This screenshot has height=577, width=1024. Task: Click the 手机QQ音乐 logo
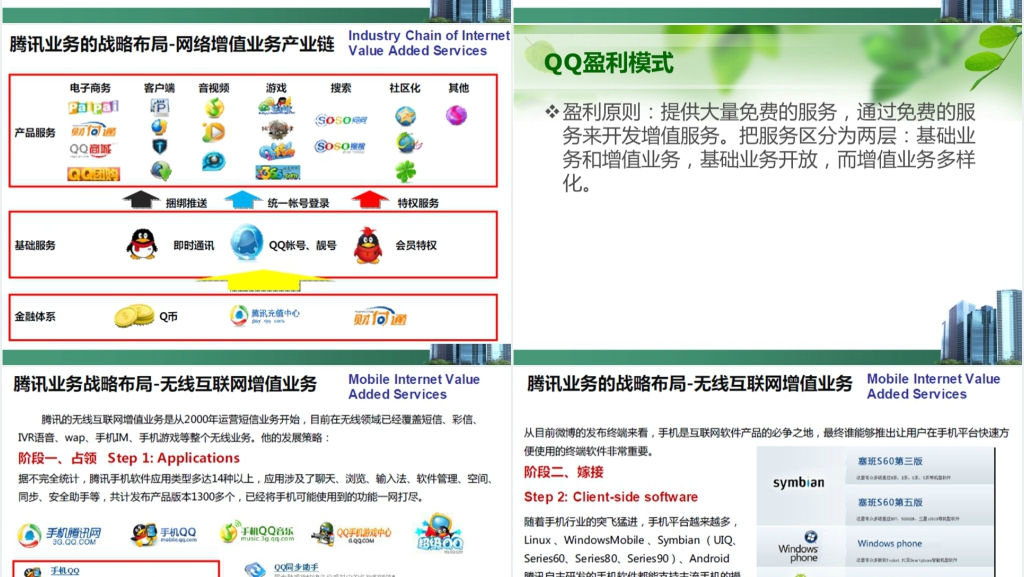(x=257, y=532)
